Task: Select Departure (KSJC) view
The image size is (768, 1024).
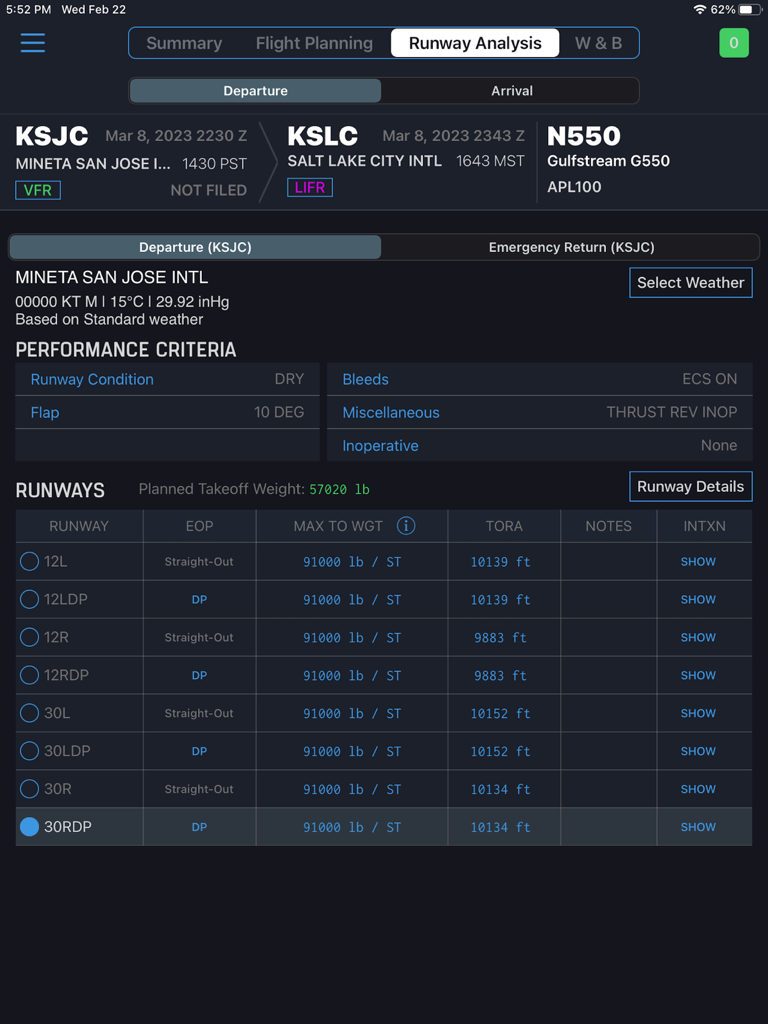Action: (195, 247)
